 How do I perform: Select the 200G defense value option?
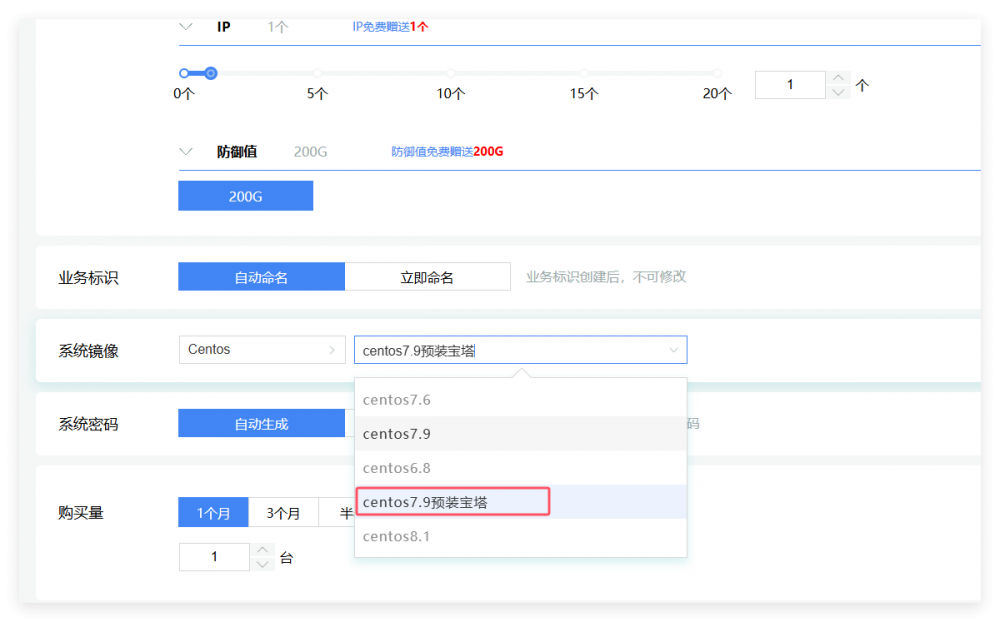[245, 196]
